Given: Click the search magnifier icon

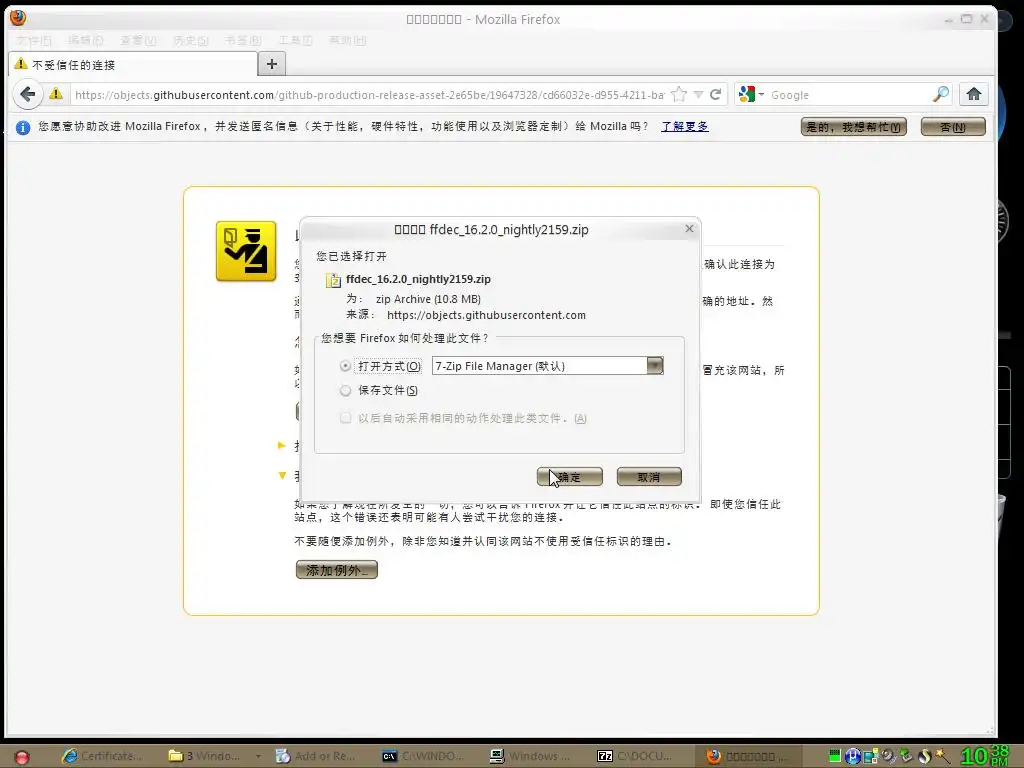Looking at the screenshot, I should tap(940, 95).
